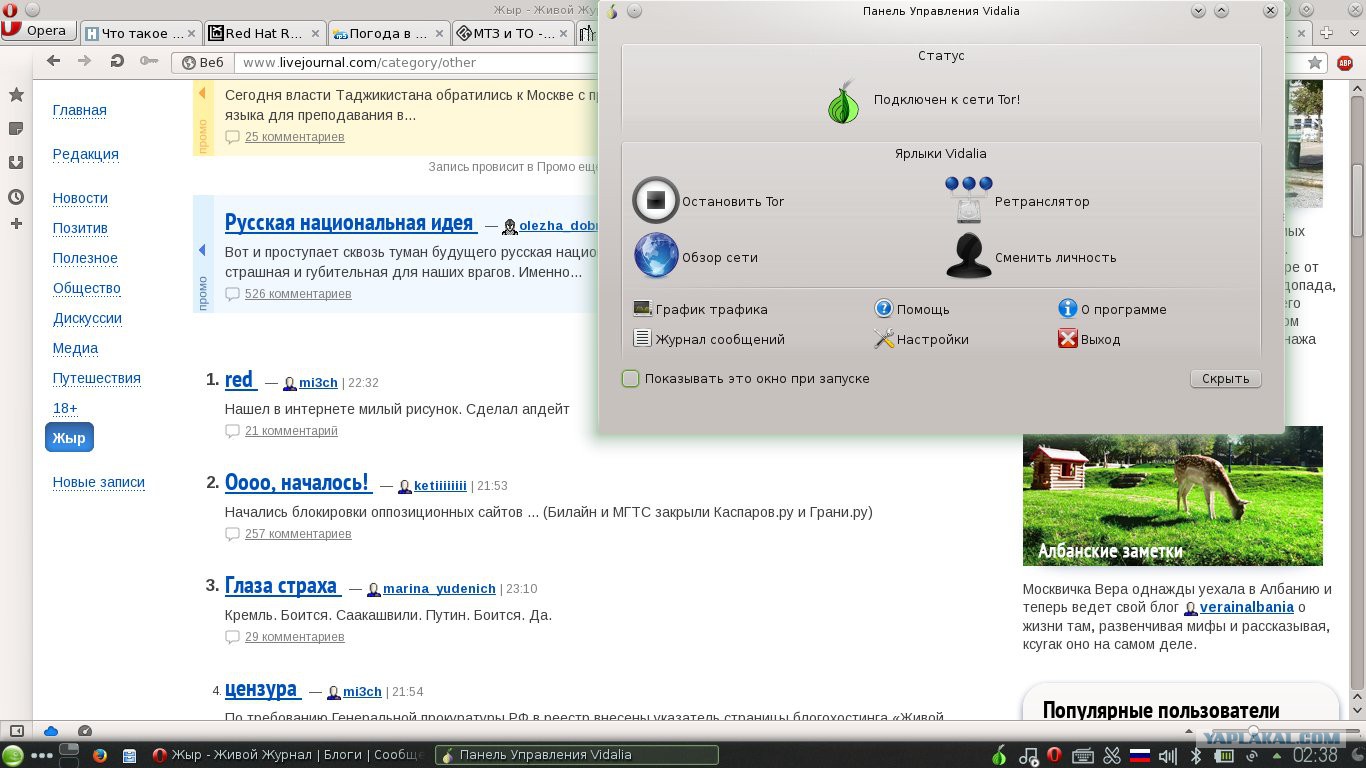Screen dimensions: 1366x768
Task: Click the Панель Управления Vidalia taskbar button
Action: pyautogui.click(x=576, y=755)
